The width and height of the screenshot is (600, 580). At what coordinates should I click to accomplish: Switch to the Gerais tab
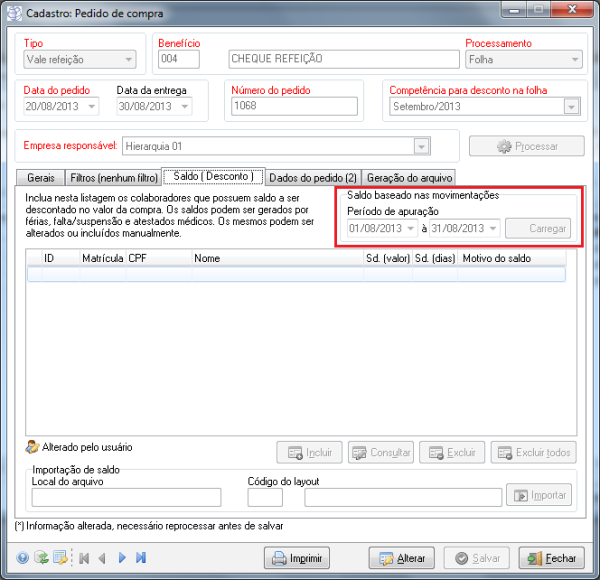click(41, 177)
